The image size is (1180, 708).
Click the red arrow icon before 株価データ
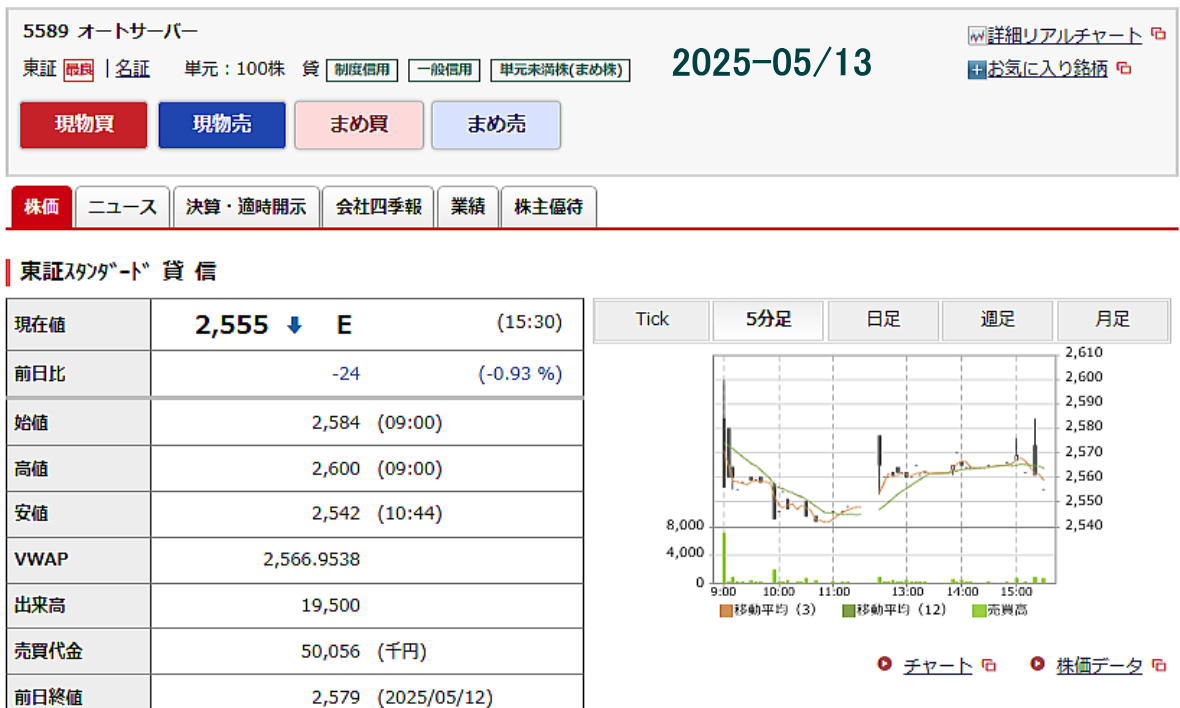coord(1037,664)
